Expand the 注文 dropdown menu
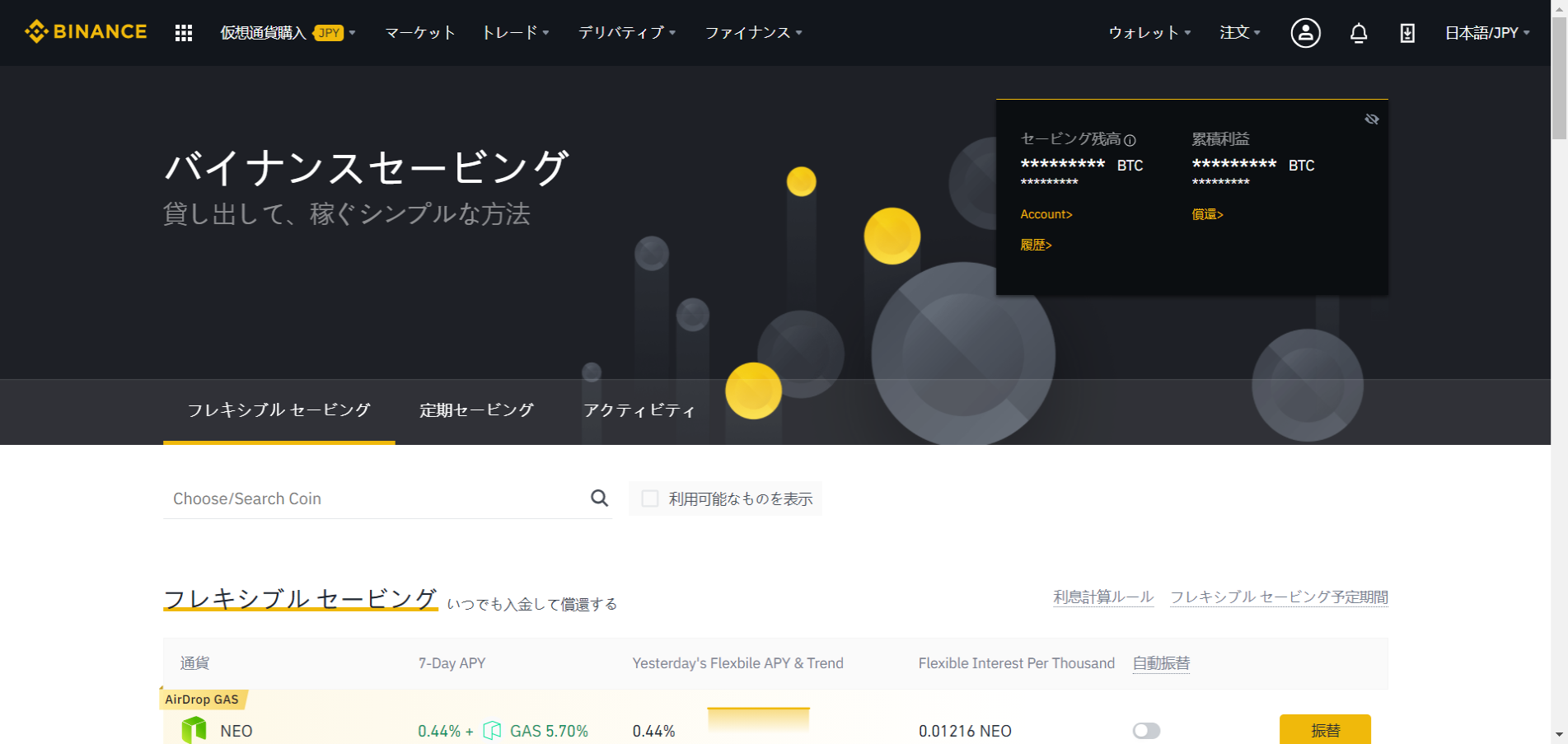 point(1240,33)
